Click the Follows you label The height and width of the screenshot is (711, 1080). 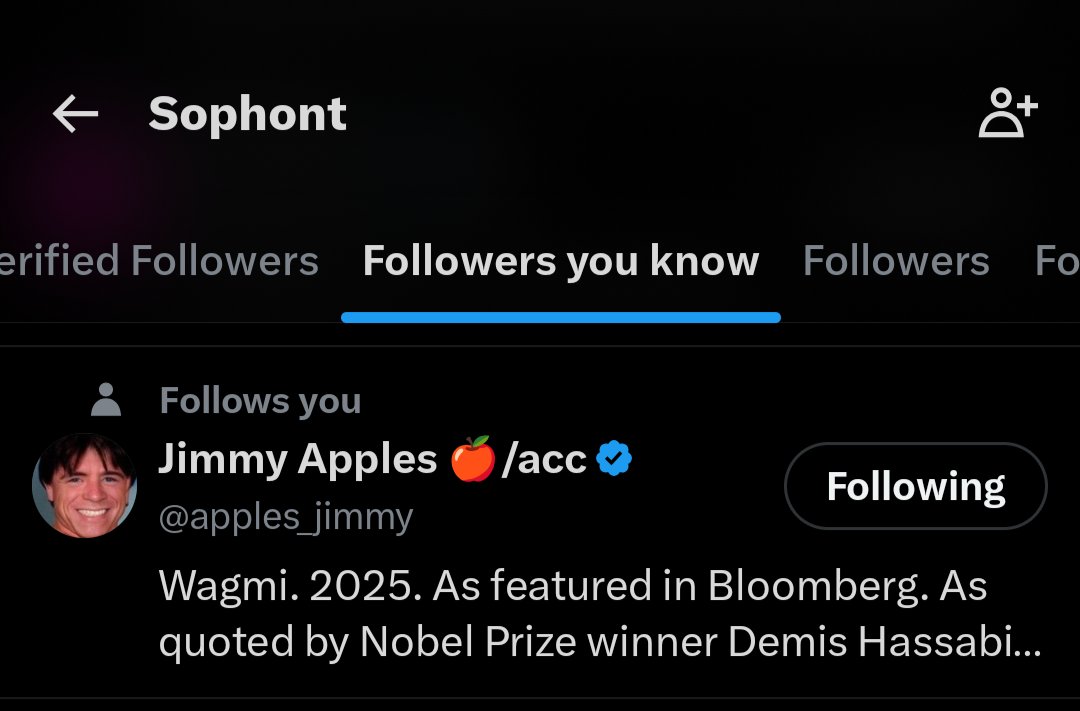[x=260, y=400]
